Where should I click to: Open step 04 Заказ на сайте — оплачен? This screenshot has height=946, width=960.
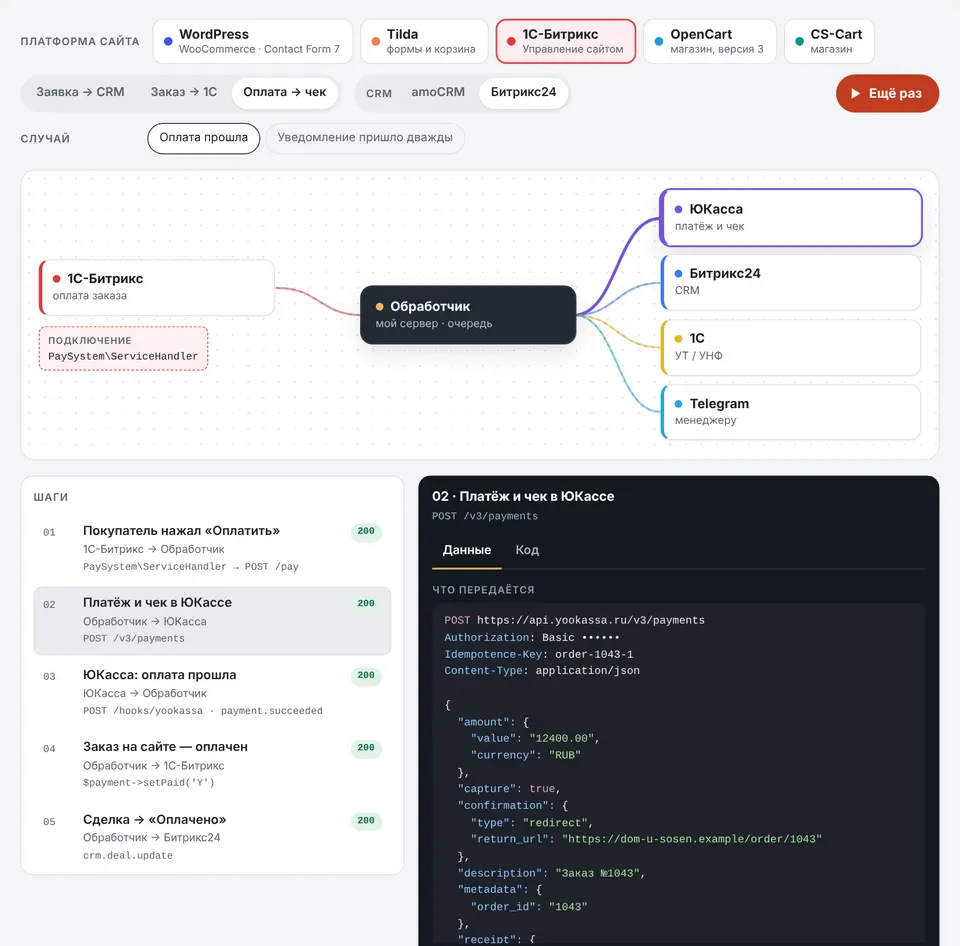[212, 764]
